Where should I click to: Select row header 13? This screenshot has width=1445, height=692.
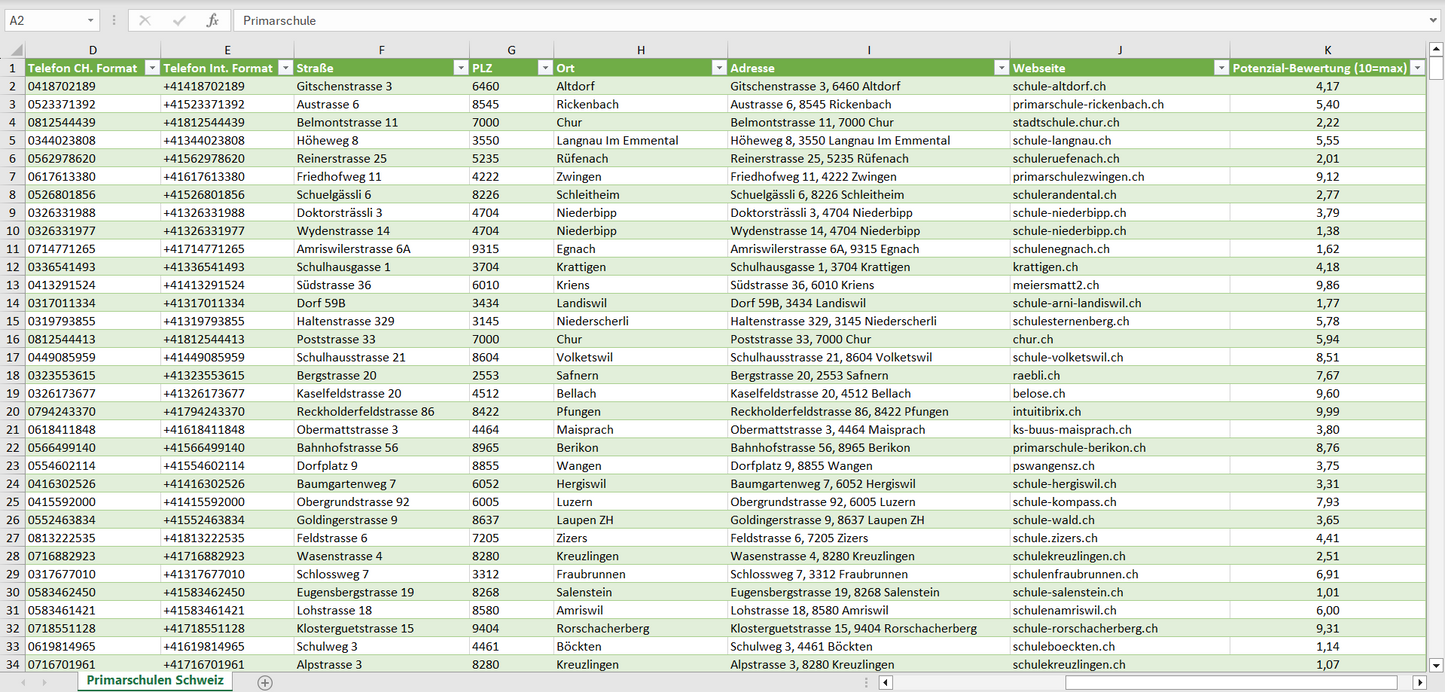12,285
